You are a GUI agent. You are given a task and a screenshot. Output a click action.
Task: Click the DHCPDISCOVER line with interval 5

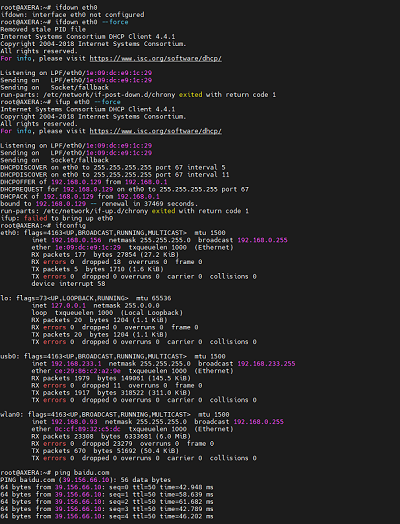pos(113,167)
